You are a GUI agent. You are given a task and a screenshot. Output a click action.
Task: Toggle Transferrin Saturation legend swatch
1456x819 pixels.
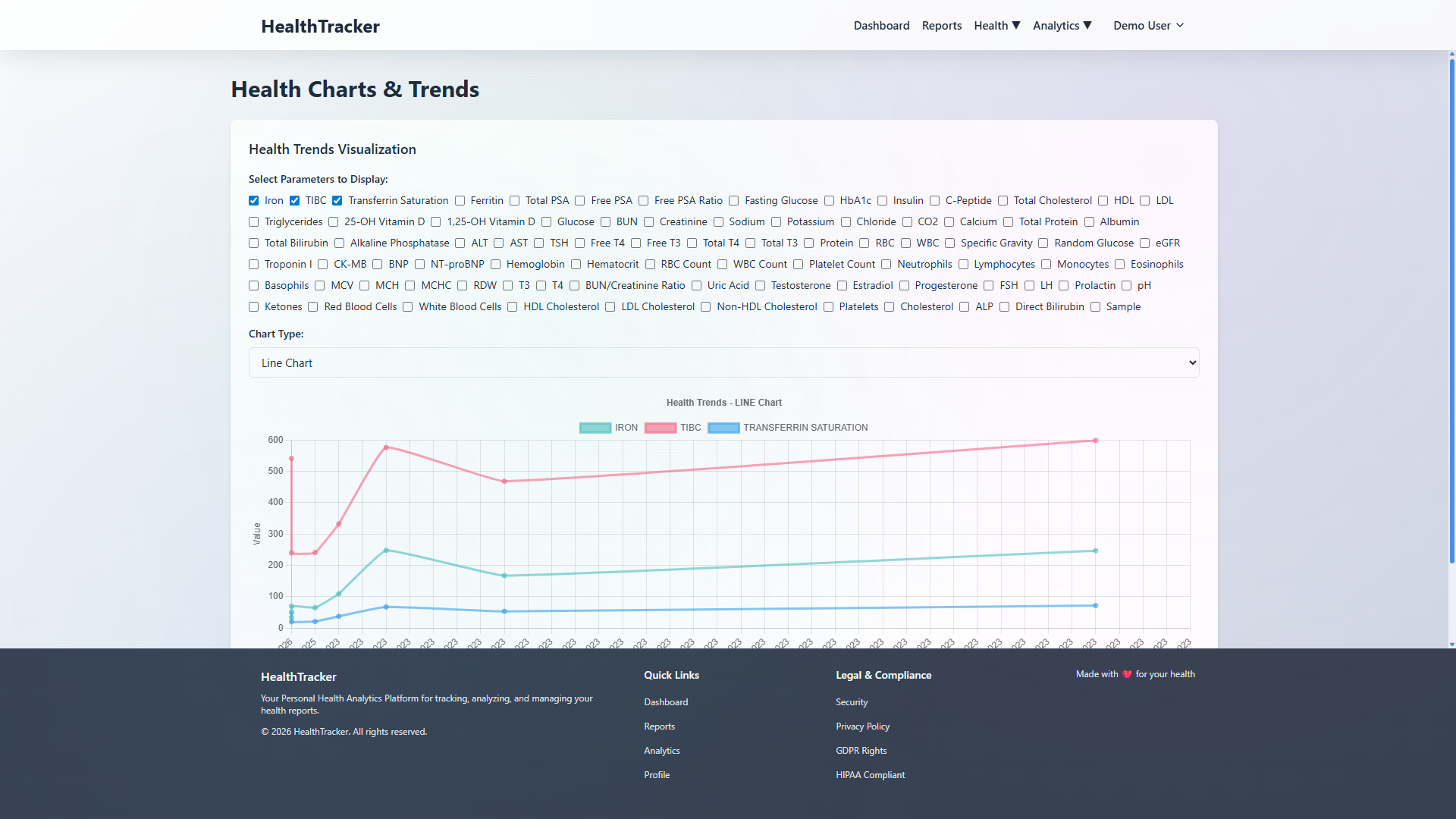[723, 428]
